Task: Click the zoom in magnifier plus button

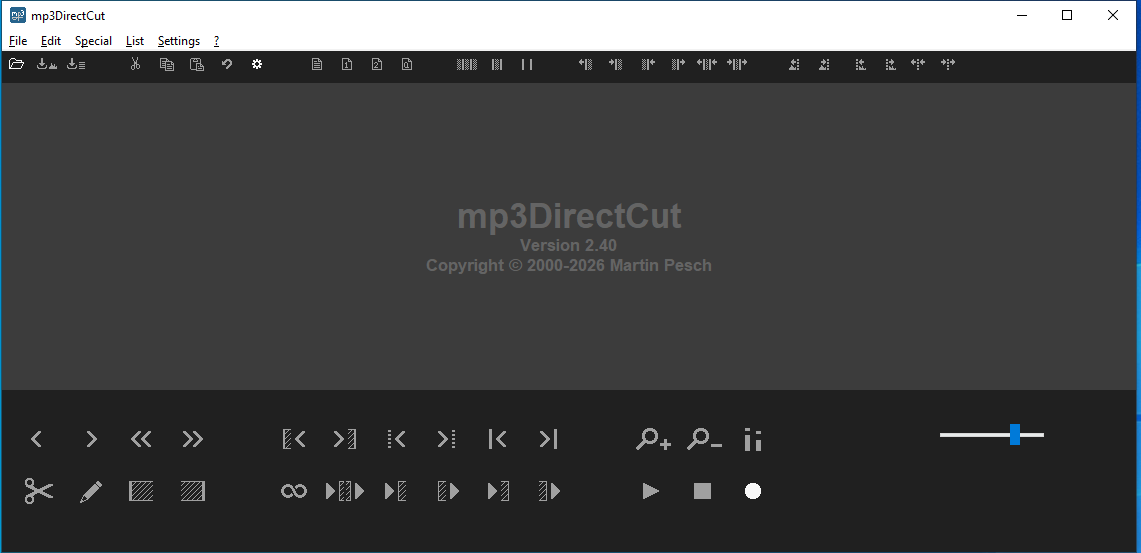Action: pos(653,439)
